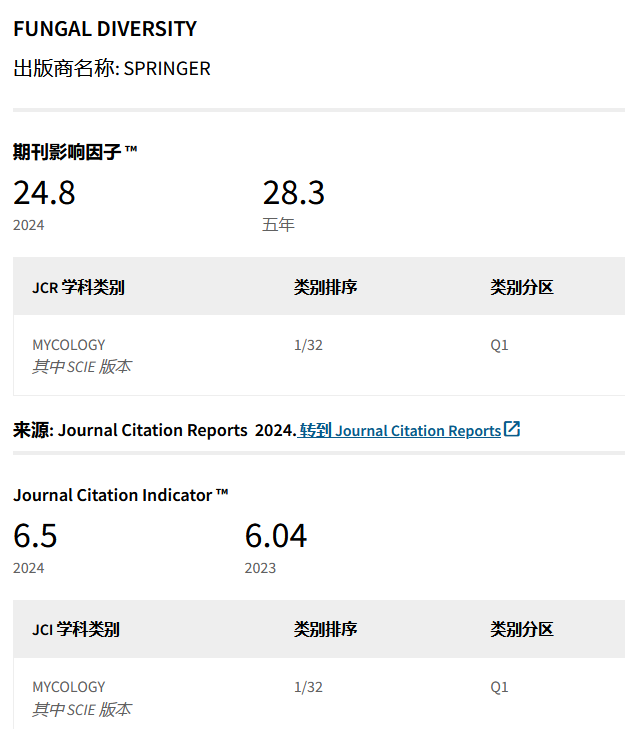
Task: Click the Q1 quartile in the JCI table
Action: tap(499, 687)
